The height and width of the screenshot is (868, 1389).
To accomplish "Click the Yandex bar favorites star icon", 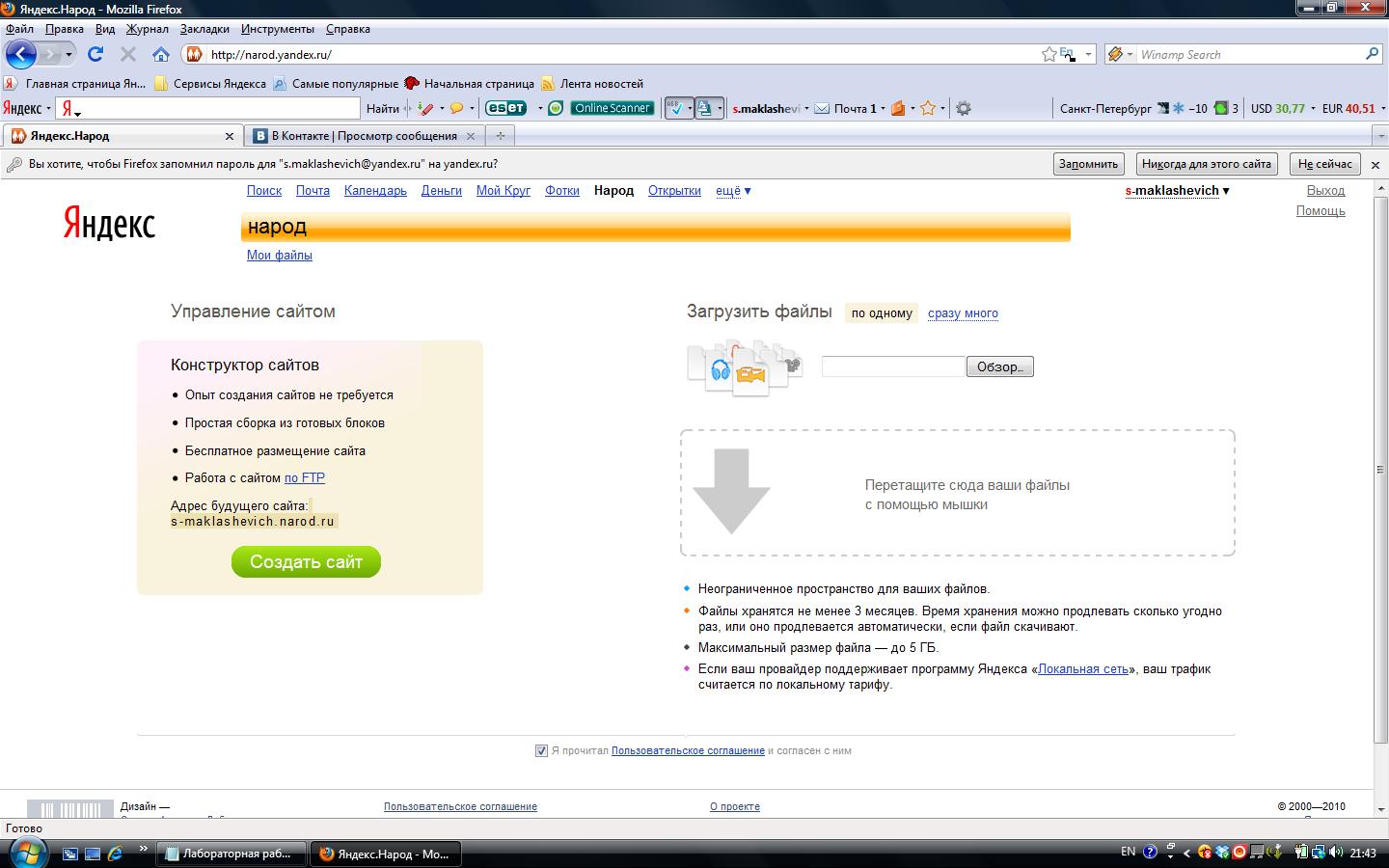I will [x=928, y=108].
